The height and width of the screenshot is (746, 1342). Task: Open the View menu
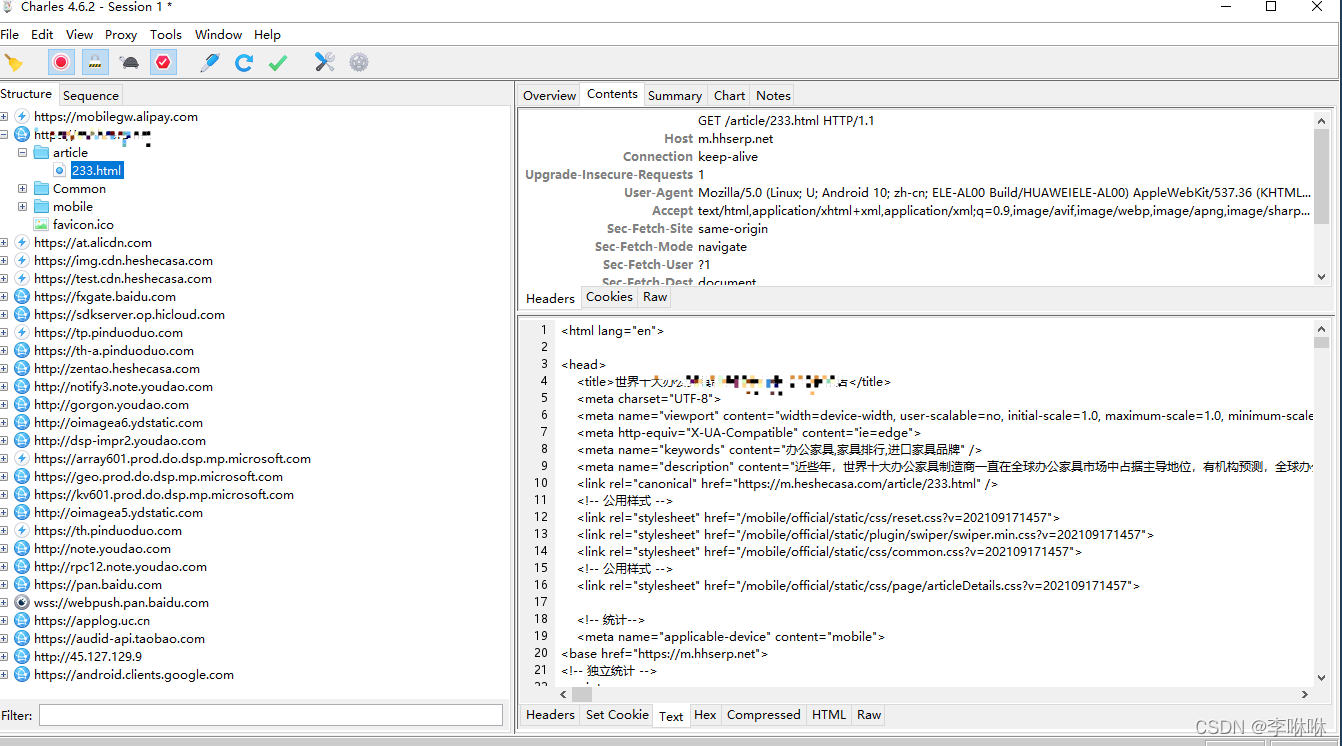(x=79, y=34)
